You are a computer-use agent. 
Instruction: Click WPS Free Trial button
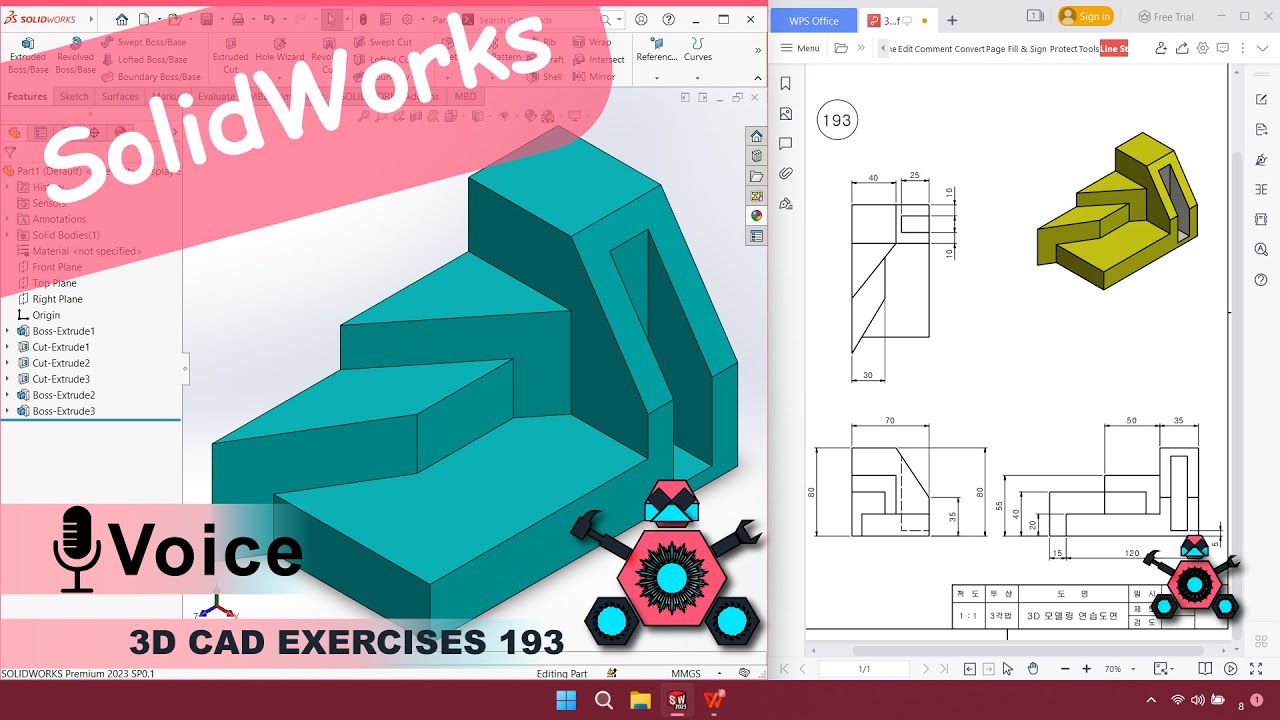tap(1167, 17)
